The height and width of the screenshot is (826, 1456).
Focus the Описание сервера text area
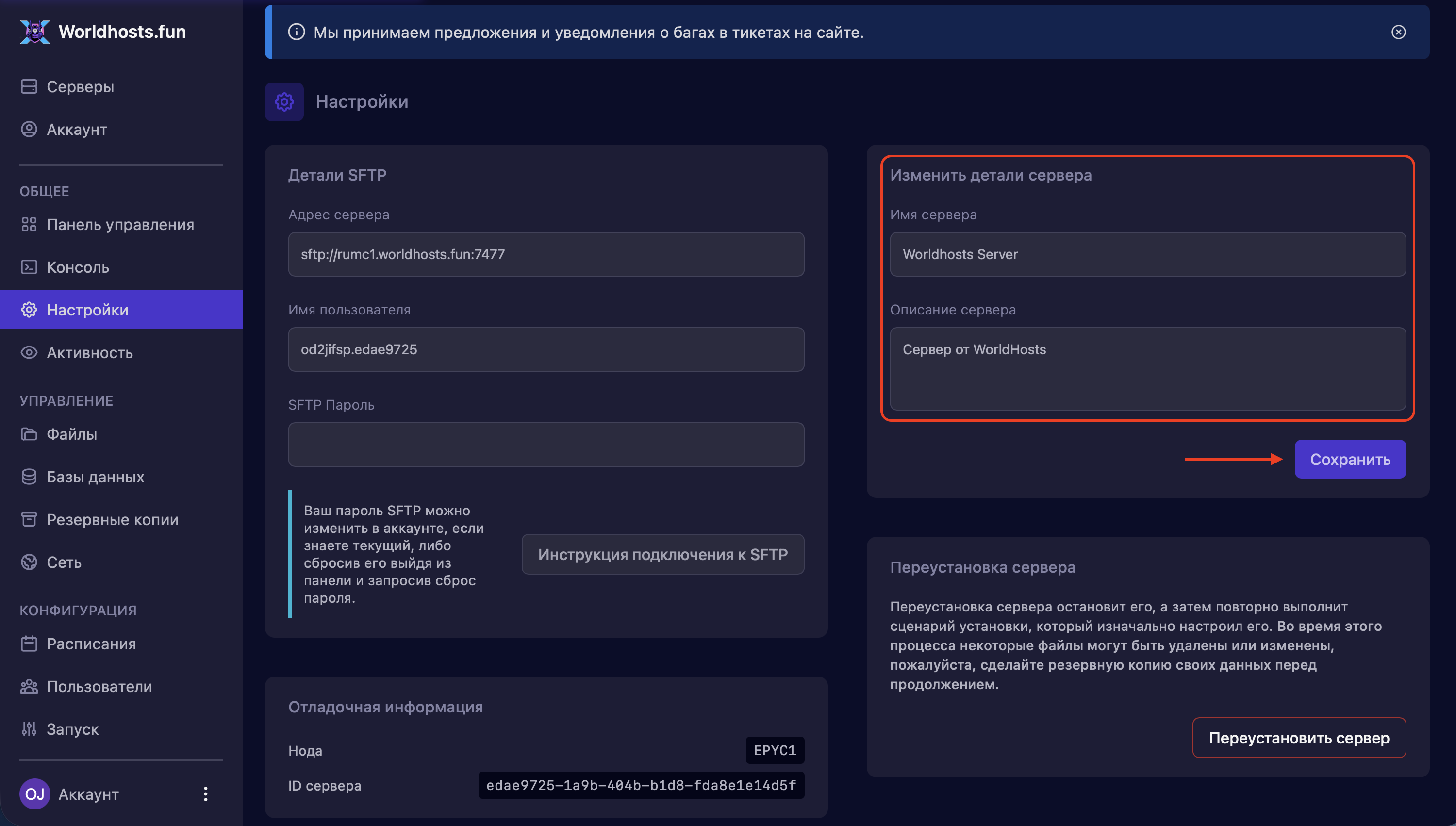click(1147, 369)
